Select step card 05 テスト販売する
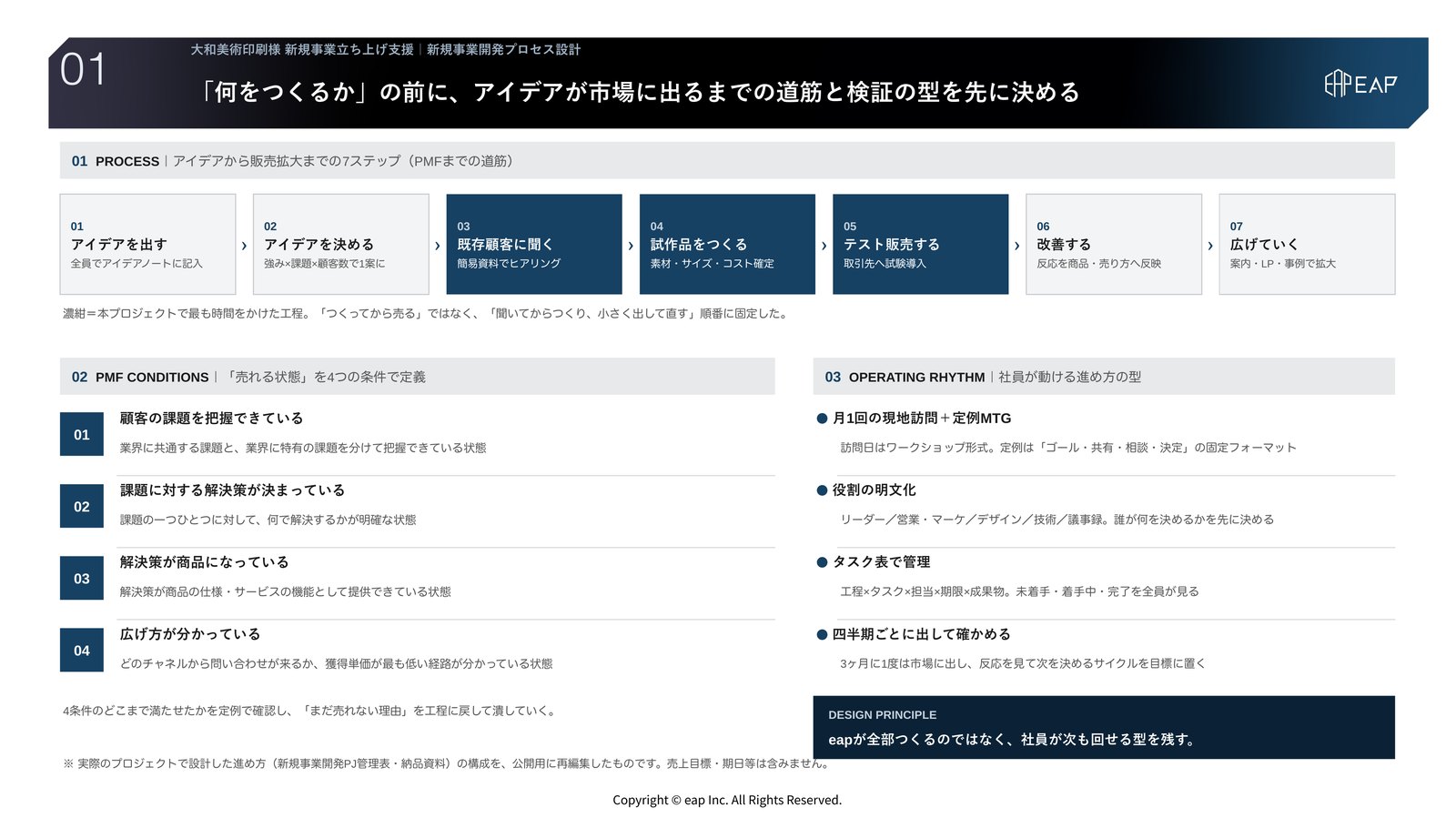This screenshot has height=818, width=1456. tap(920, 244)
